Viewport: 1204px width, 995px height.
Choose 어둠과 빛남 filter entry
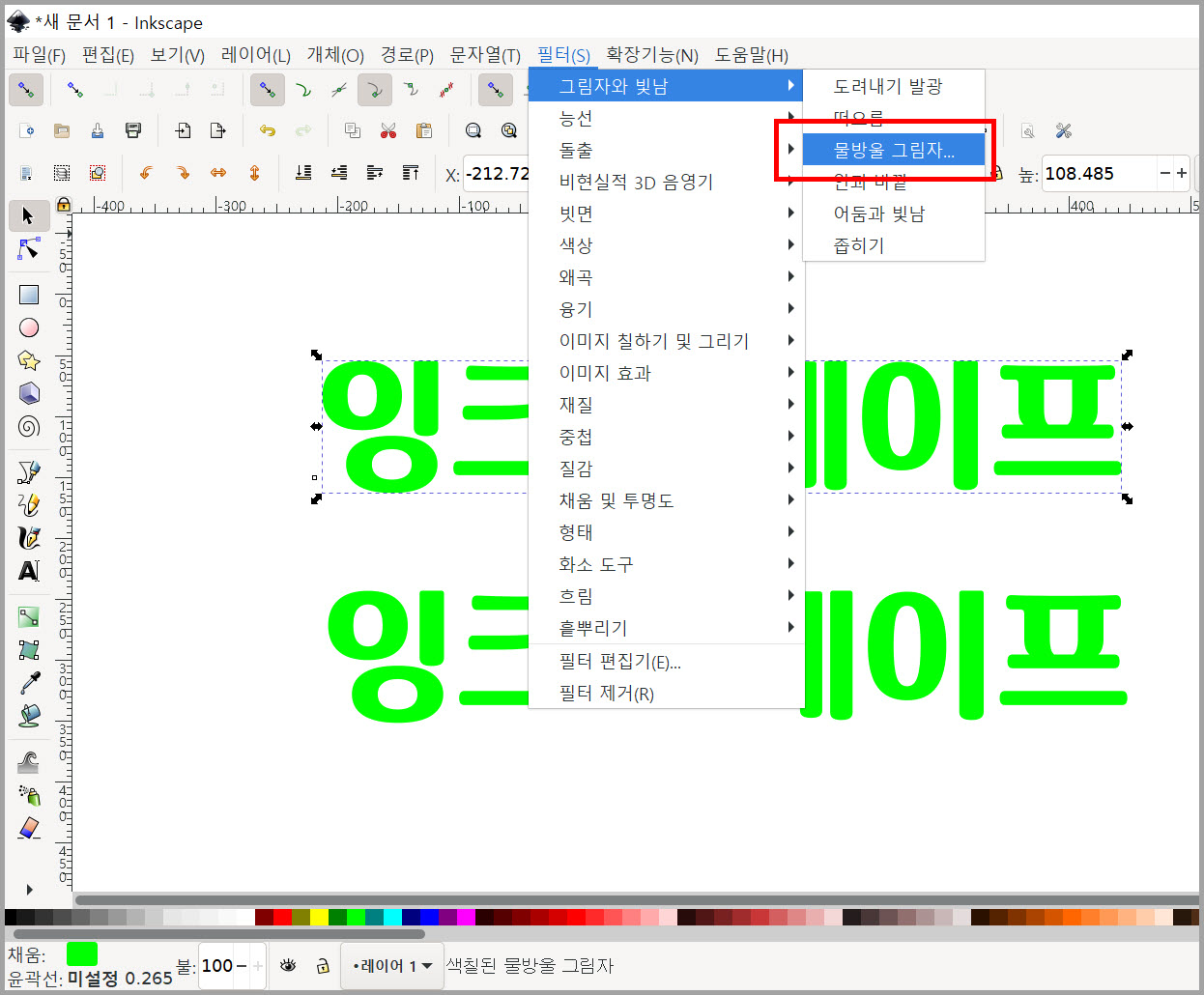point(894,213)
